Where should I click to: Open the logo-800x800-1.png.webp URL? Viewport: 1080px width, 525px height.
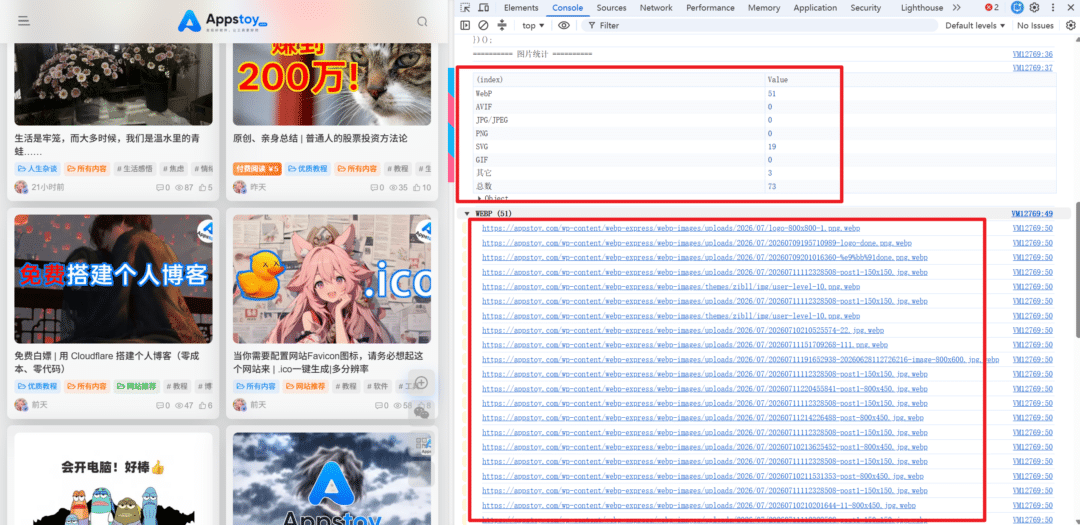tap(671, 228)
